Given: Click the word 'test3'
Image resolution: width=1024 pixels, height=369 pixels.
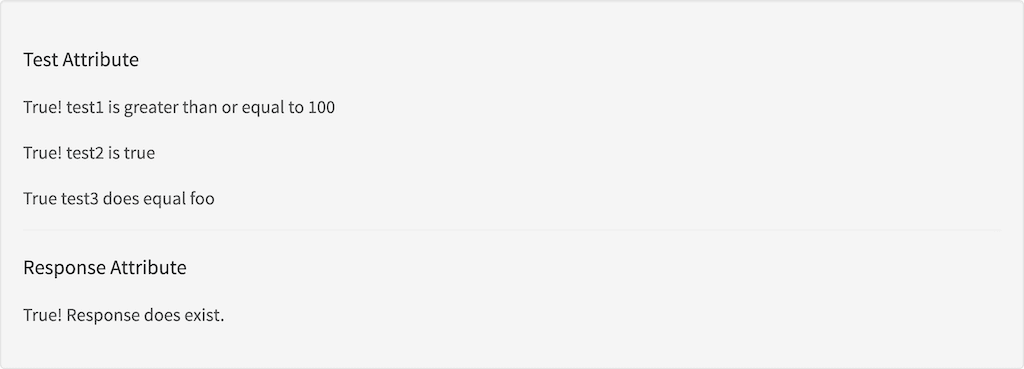Looking at the screenshot, I should (80, 199).
